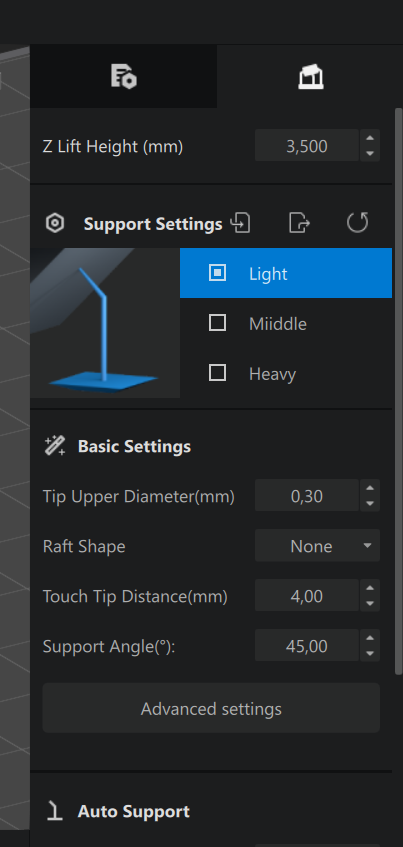Click the magic wand Basic Settings icon
Screen dimensions: 403x847
pyautogui.click(x=55, y=446)
